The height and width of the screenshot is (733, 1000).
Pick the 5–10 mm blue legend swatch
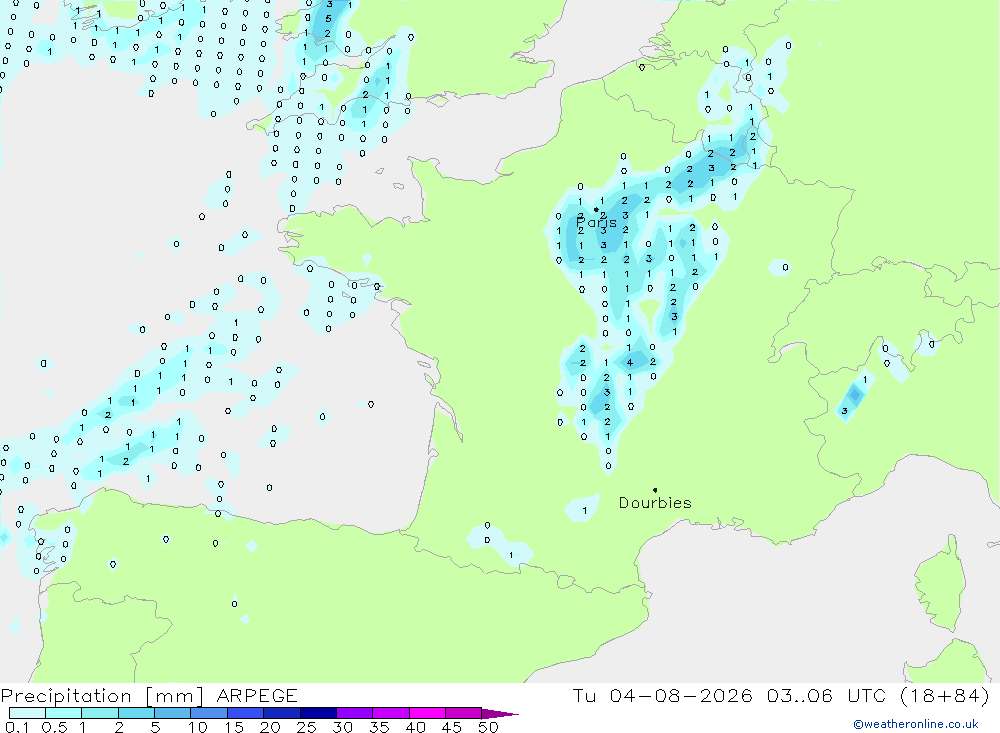click(173, 713)
